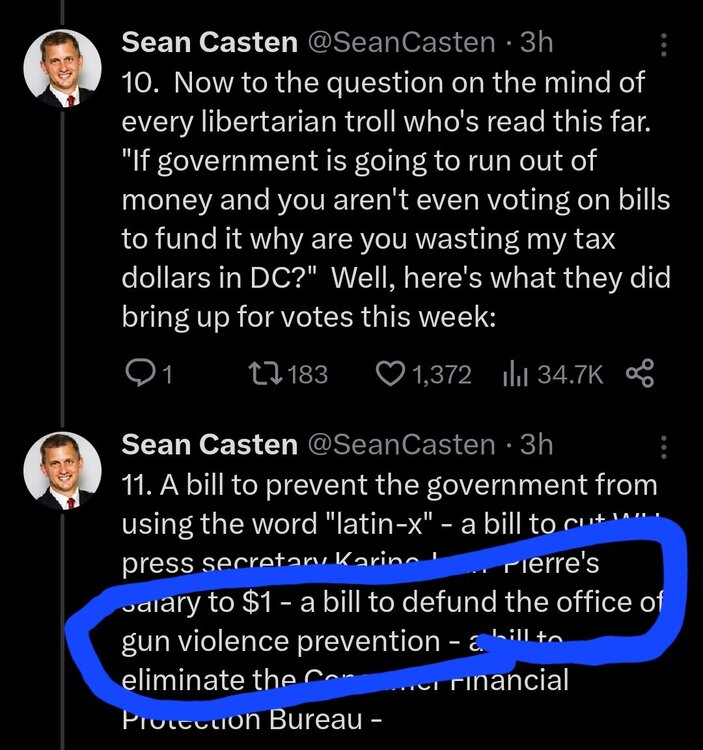The height and width of the screenshot is (750, 703).
Task: Click the Sean Casten name on tweet 10
Action: (210, 42)
